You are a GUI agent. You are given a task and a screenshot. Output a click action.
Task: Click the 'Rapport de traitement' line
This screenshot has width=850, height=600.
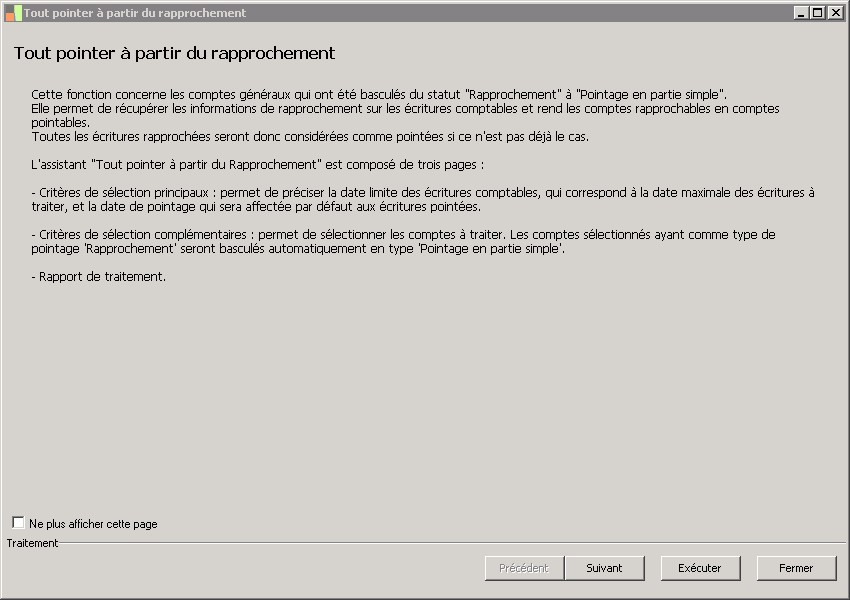click(x=99, y=276)
